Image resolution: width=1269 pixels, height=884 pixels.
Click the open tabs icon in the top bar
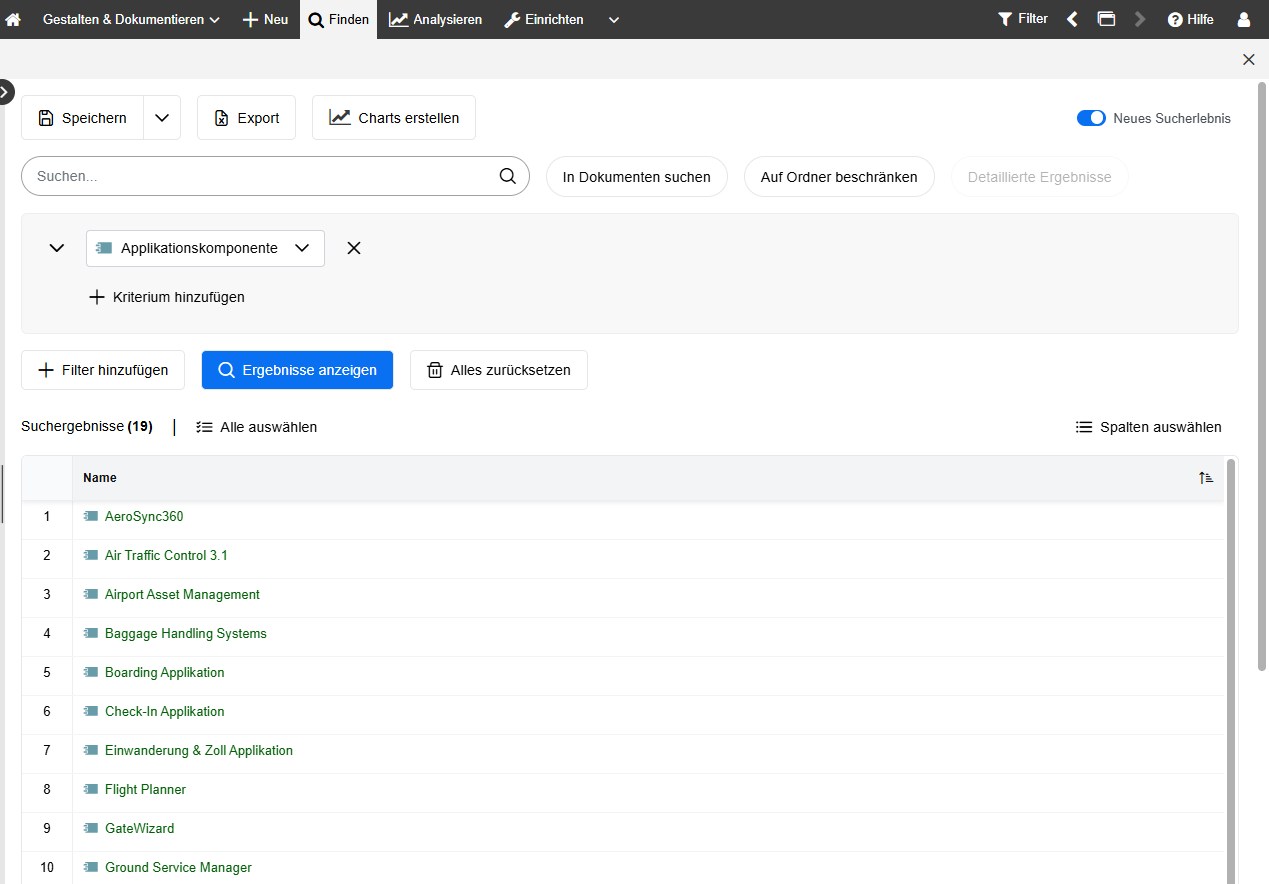[1106, 18]
